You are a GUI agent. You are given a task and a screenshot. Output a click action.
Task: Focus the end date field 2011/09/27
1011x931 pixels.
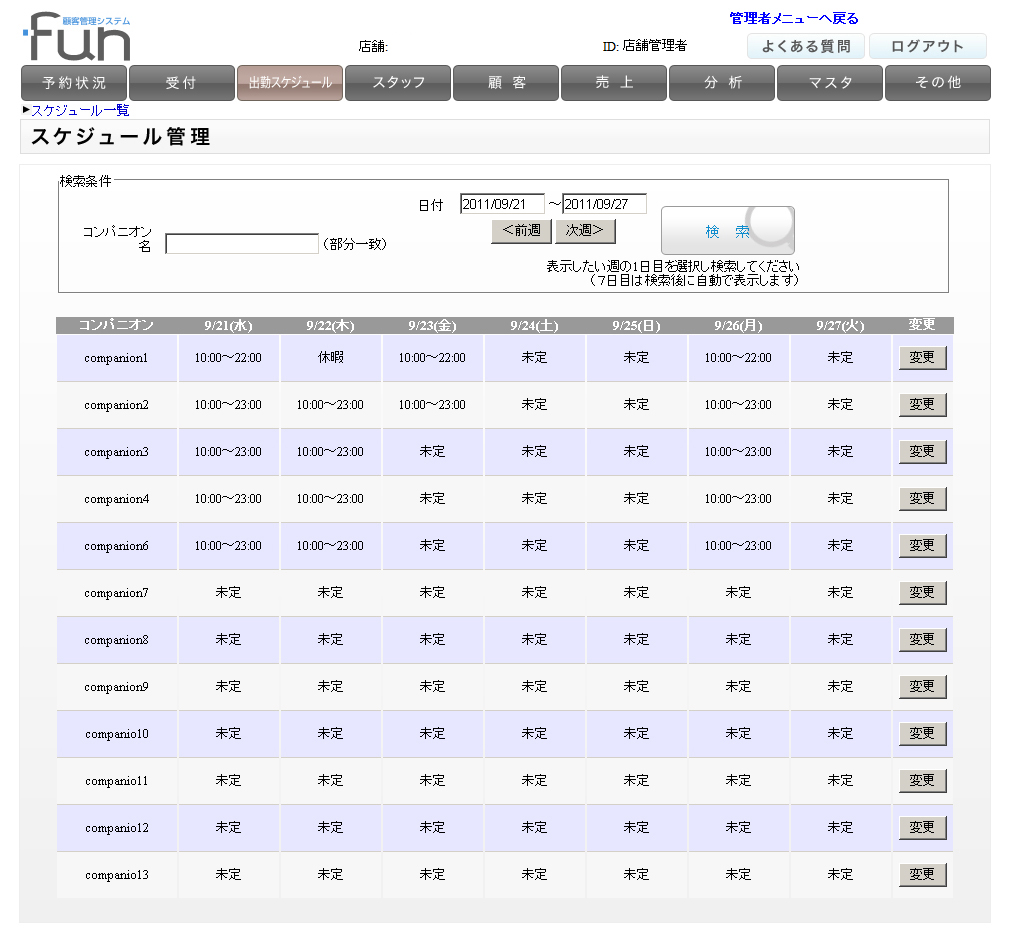click(x=604, y=204)
